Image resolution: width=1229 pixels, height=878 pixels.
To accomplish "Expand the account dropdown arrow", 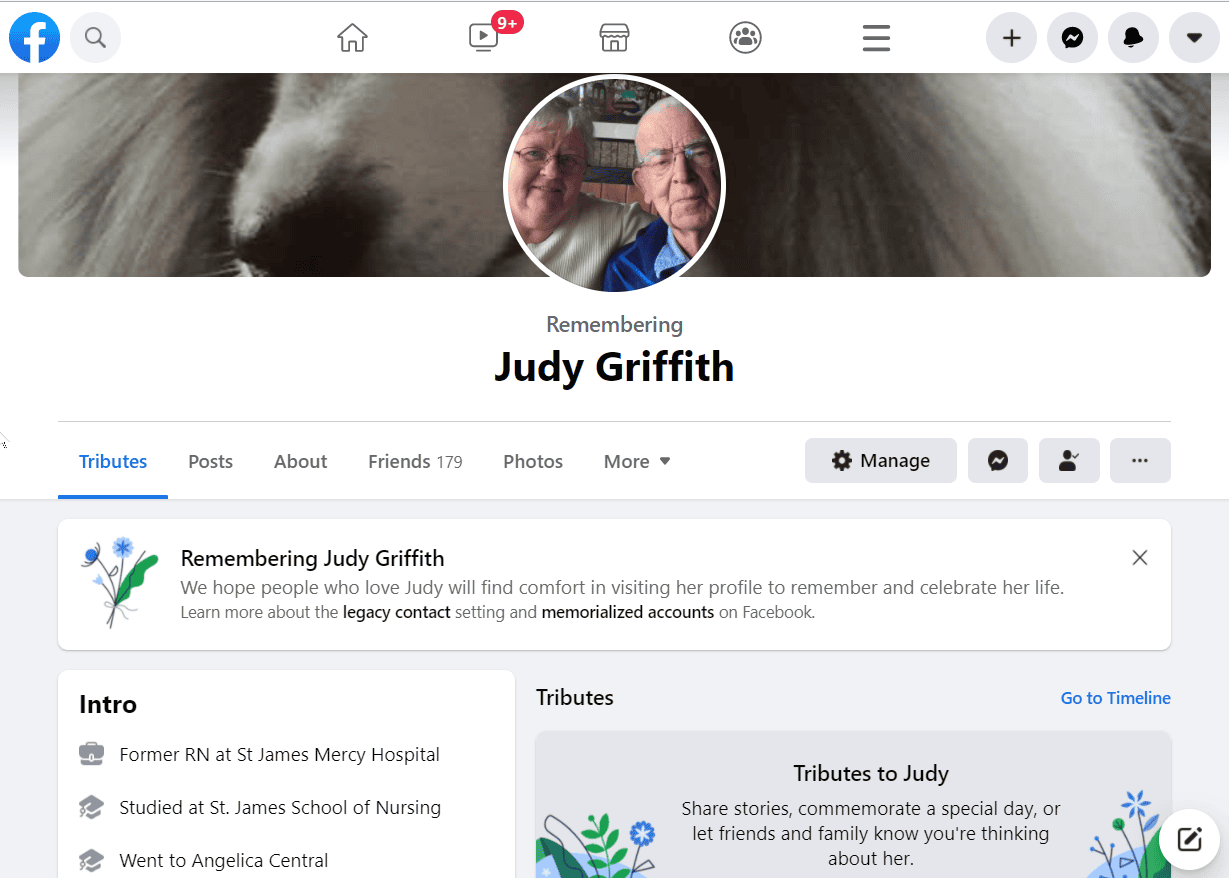I will pos(1194,38).
